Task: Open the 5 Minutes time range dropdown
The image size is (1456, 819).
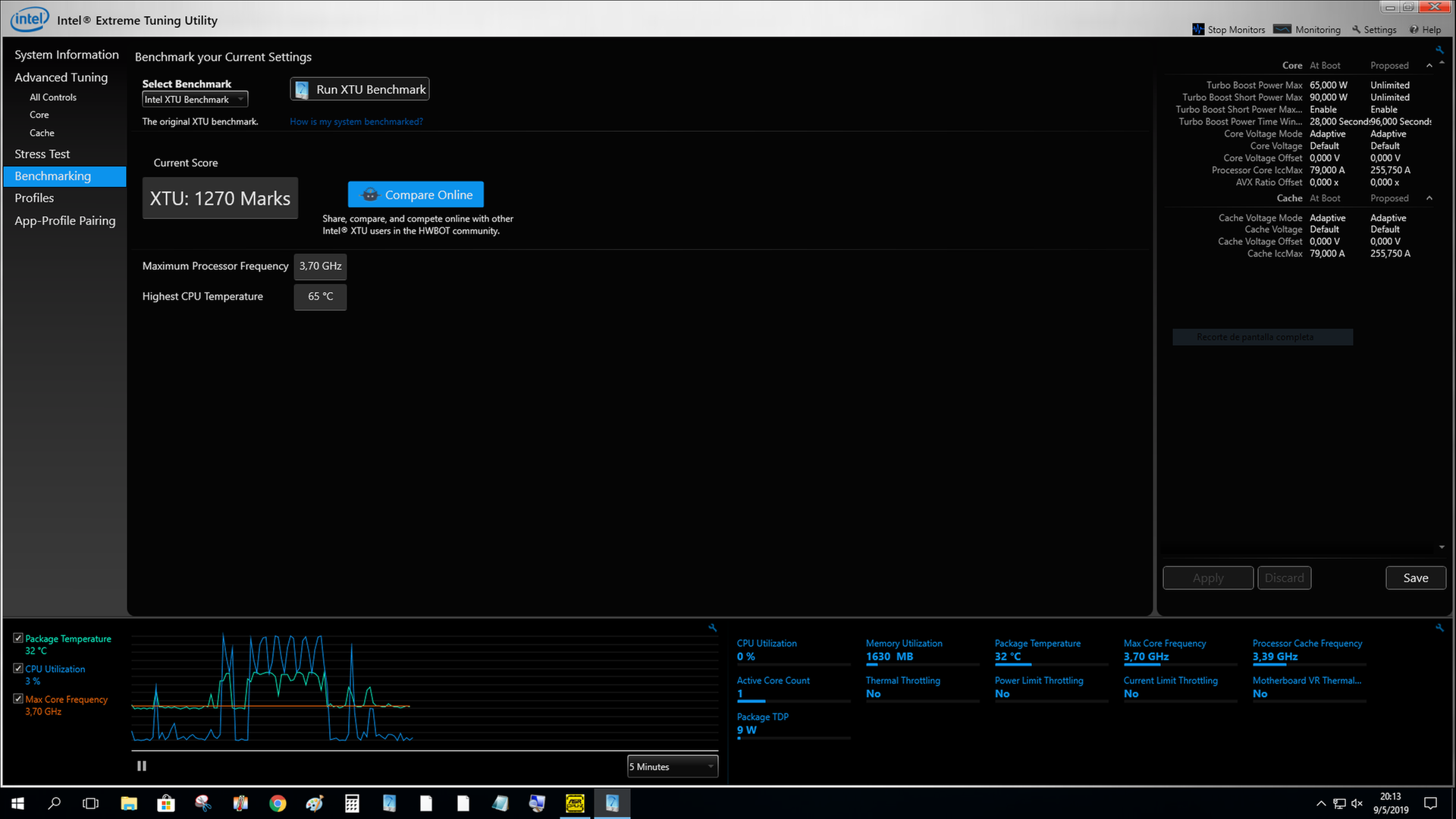Action: tap(672, 767)
